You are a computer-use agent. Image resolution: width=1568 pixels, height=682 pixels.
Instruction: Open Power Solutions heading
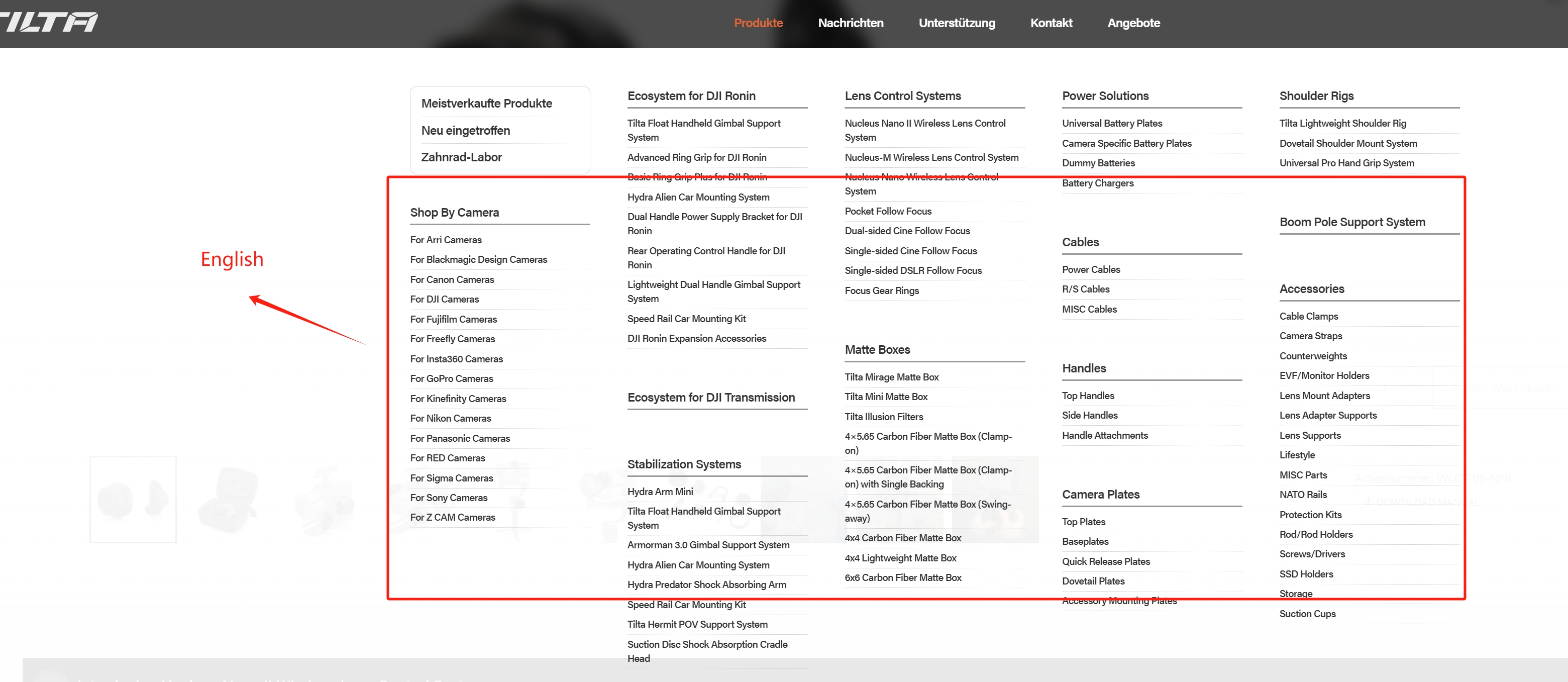(x=1105, y=95)
